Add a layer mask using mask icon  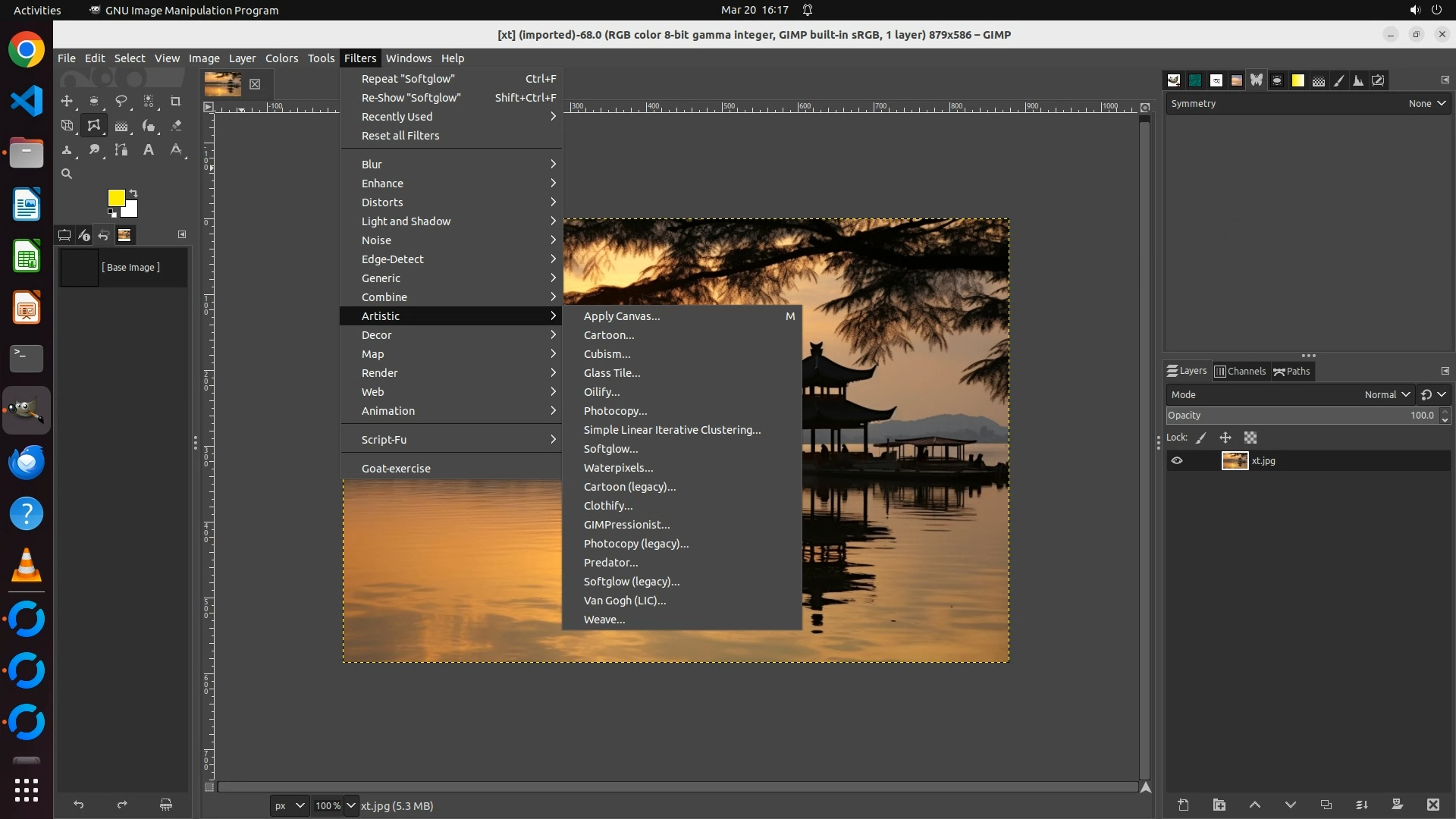click(1397, 805)
